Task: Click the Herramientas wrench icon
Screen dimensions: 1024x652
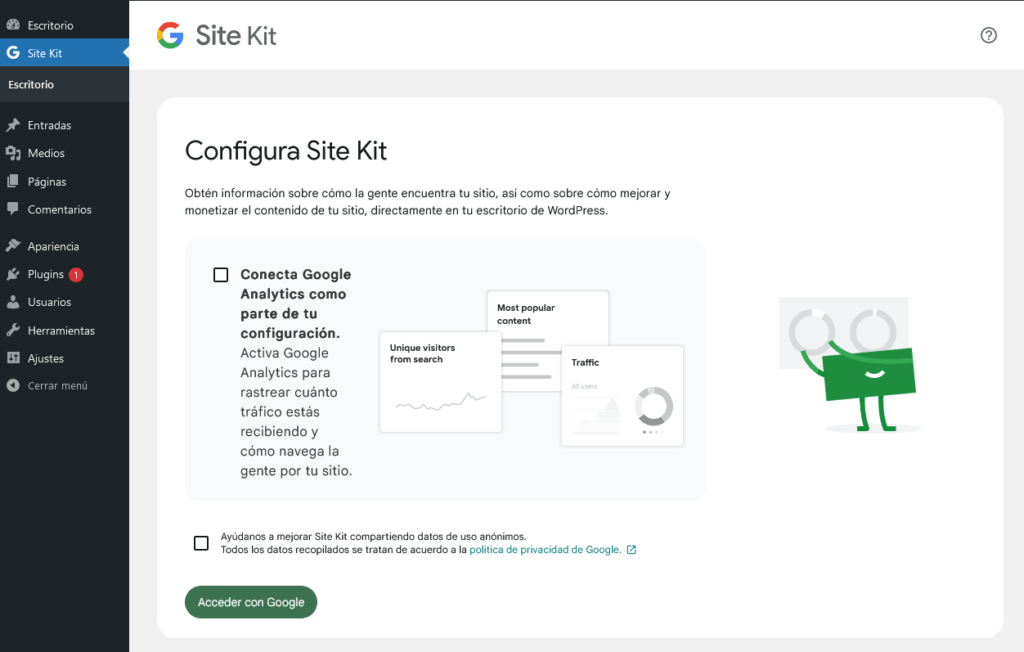Action: pyautogui.click(x=13, y=330)
